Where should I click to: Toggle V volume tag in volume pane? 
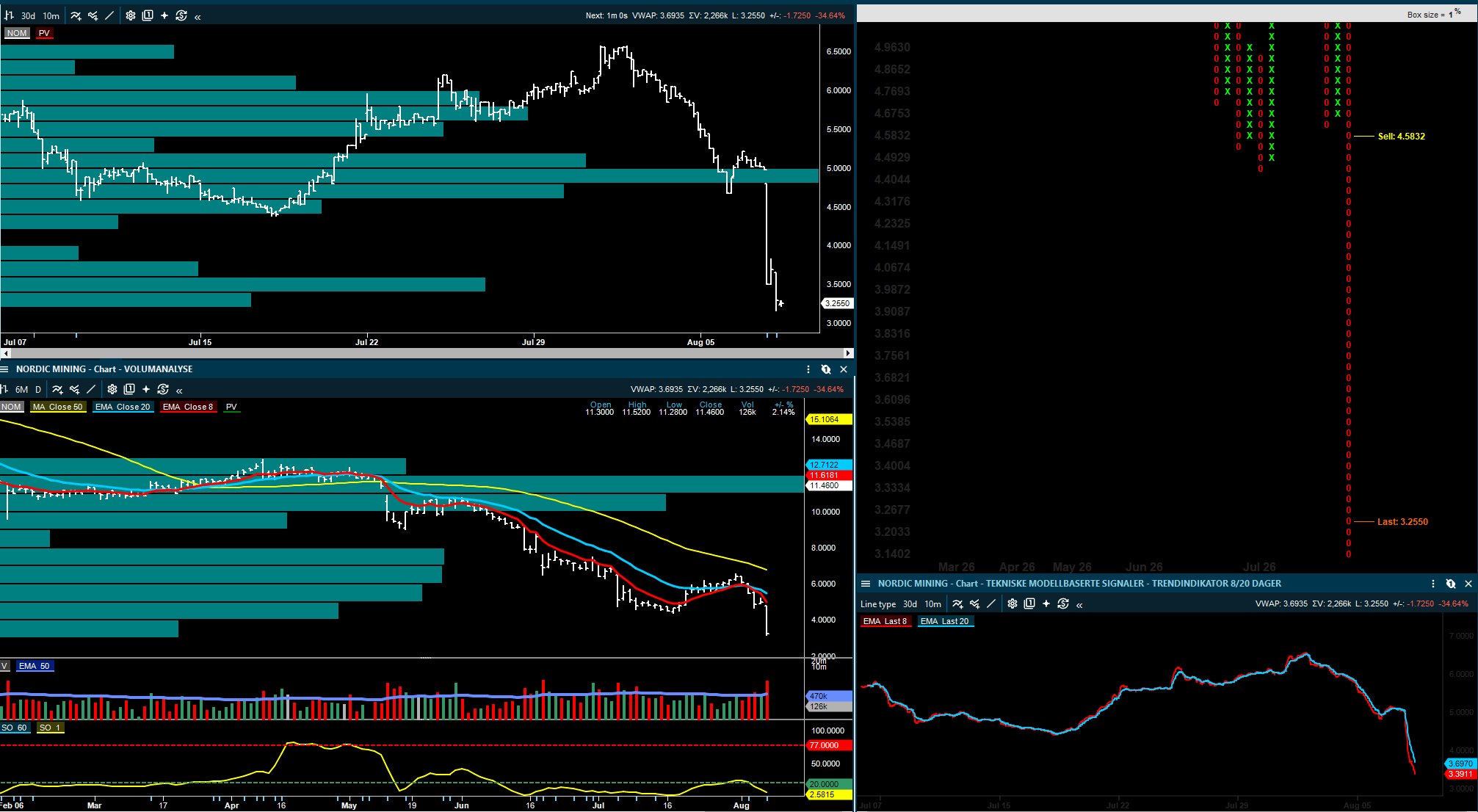click(4, 666)
